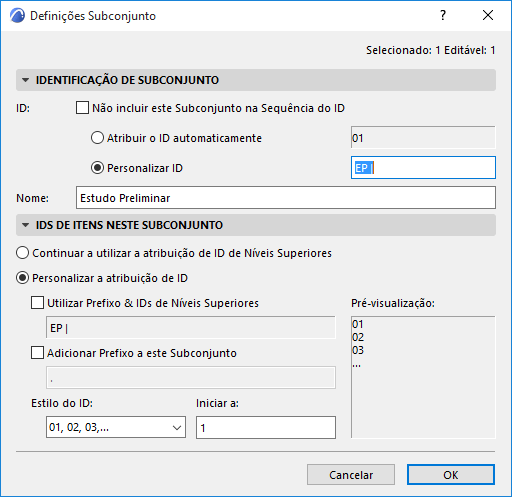Click the 'Selecionado: 1 Editável: 1' text
Viewport: 512px width, 497px height.
[x=430, y=50]
